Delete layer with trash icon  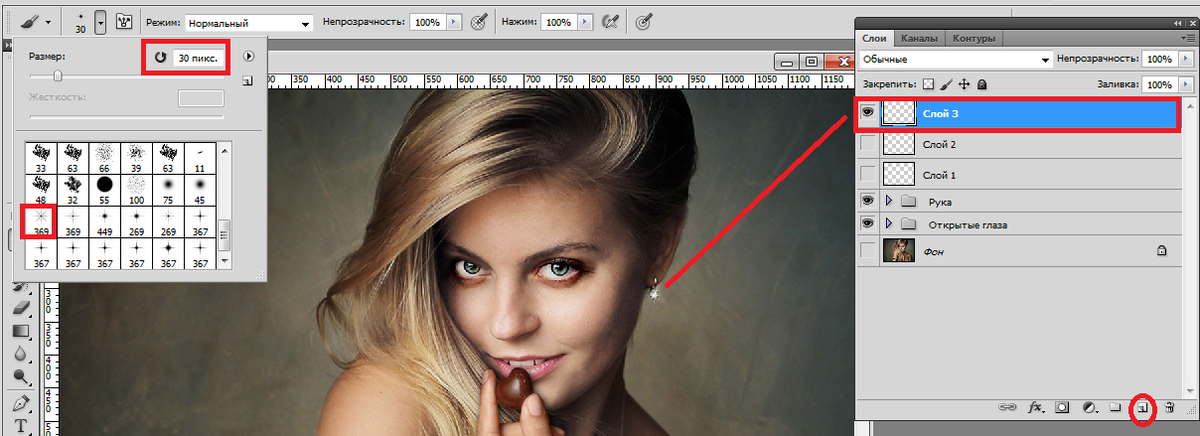(1168, 408)
